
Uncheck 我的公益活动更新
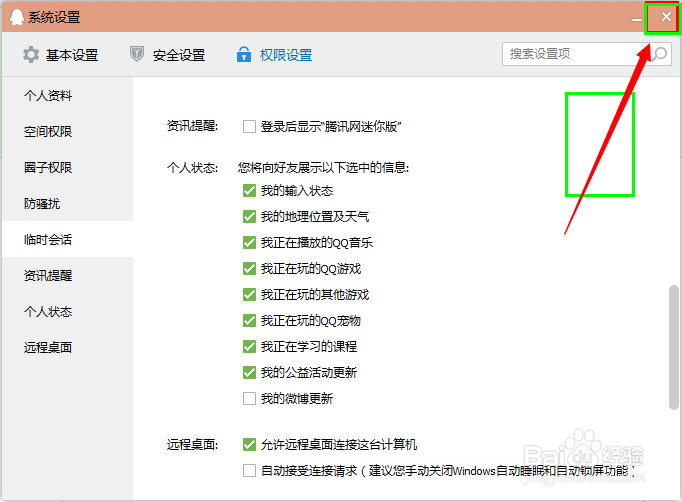tap(249, 372)
